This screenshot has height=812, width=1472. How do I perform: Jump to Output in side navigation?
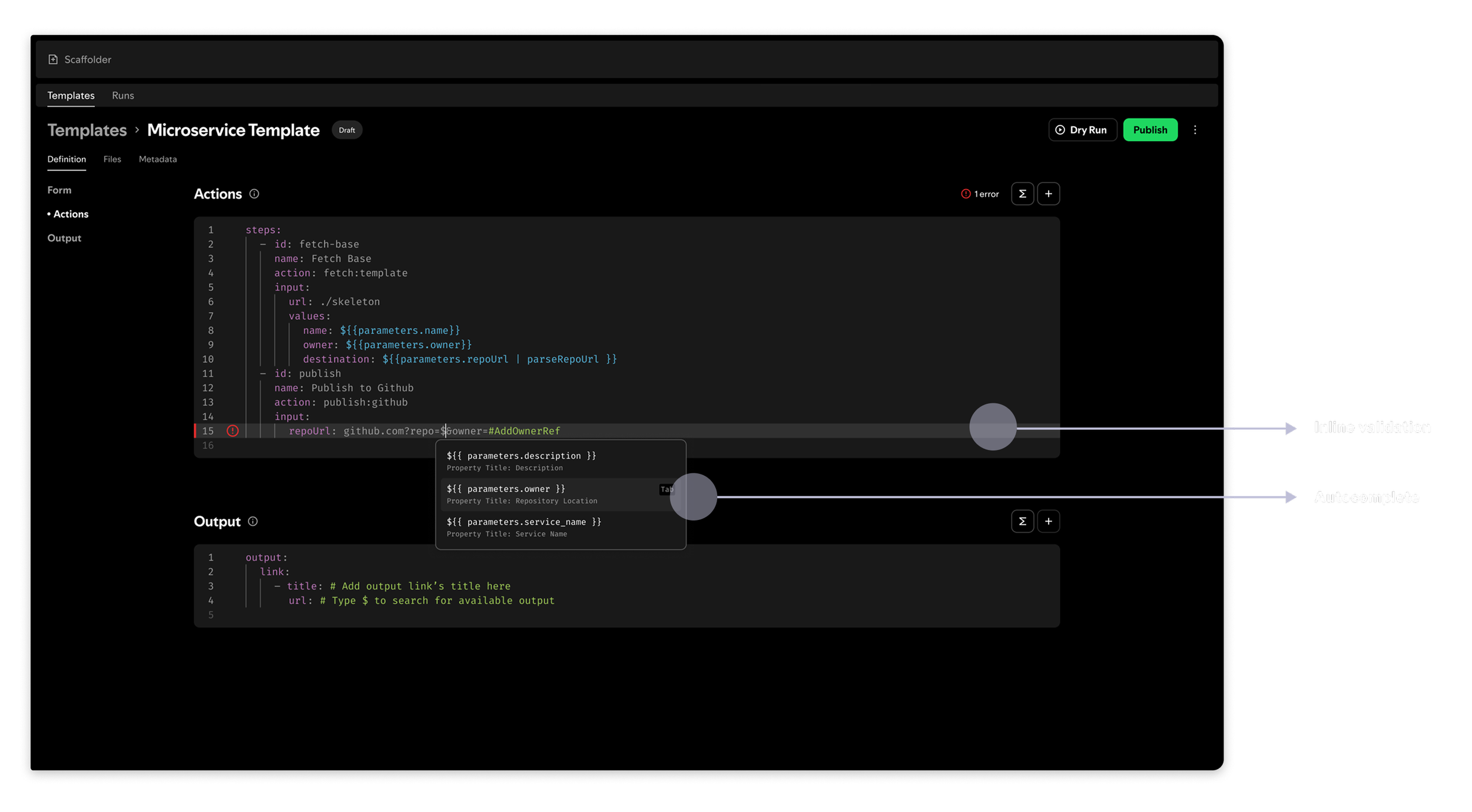(64, 238)
